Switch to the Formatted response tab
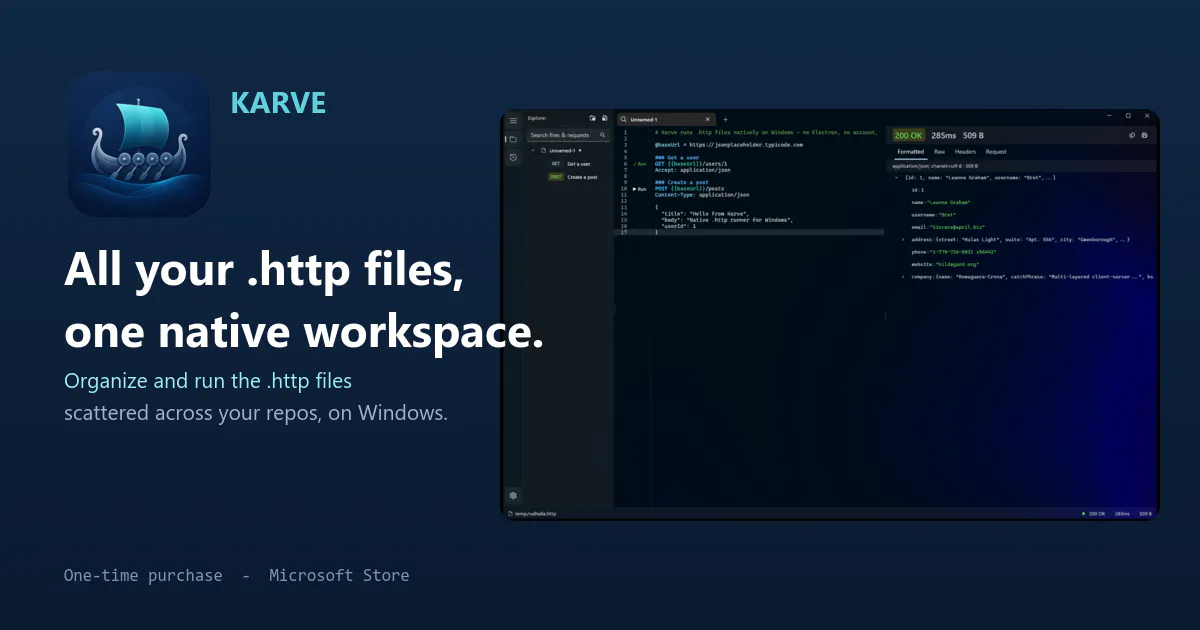This screenshot has height=630, width=1200. click(x=910, y=152)
